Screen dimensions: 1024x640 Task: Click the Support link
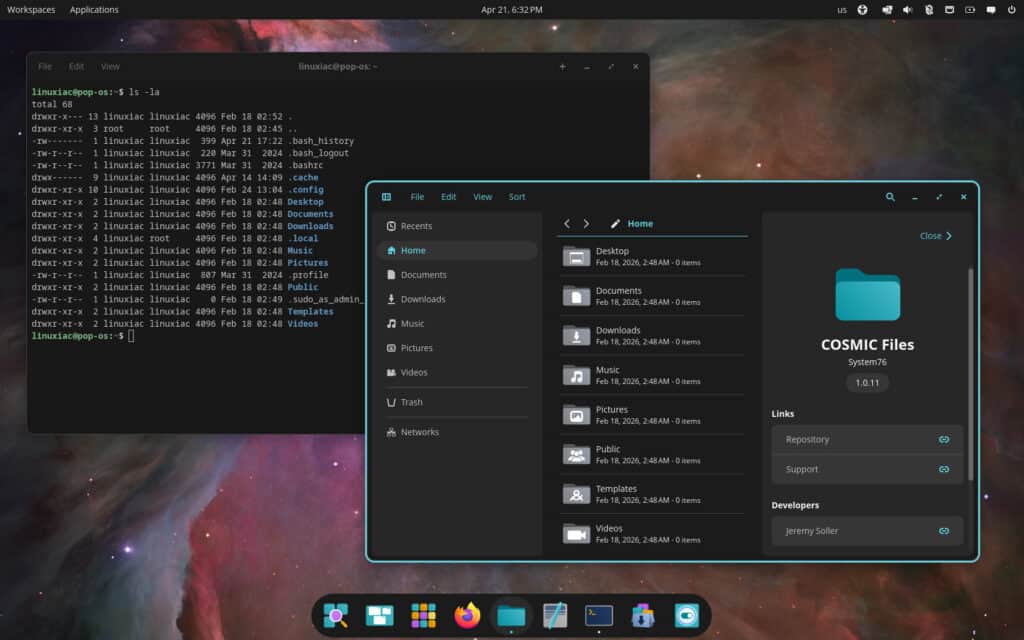(x=867, y=469)
